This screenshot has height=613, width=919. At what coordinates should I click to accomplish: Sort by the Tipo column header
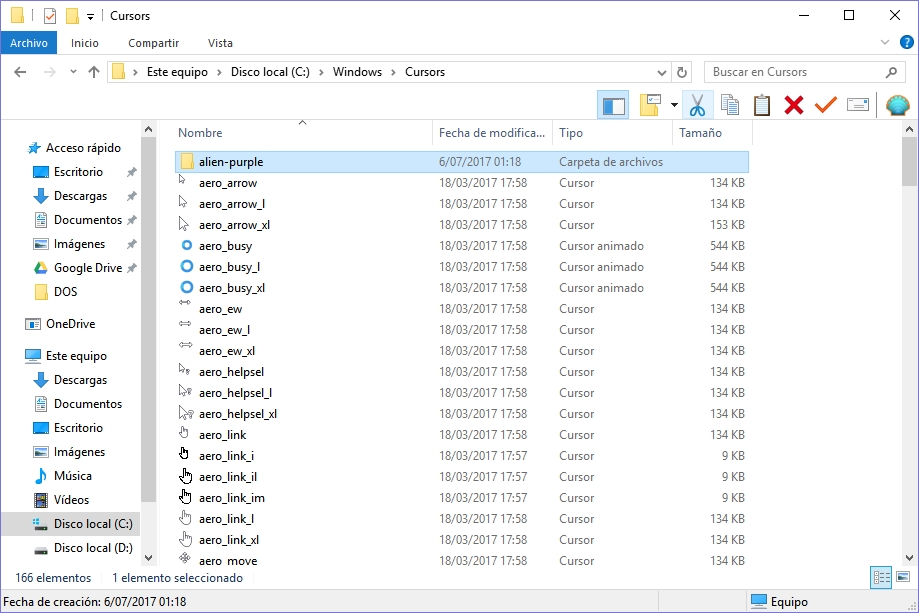(x=612, y=132)
